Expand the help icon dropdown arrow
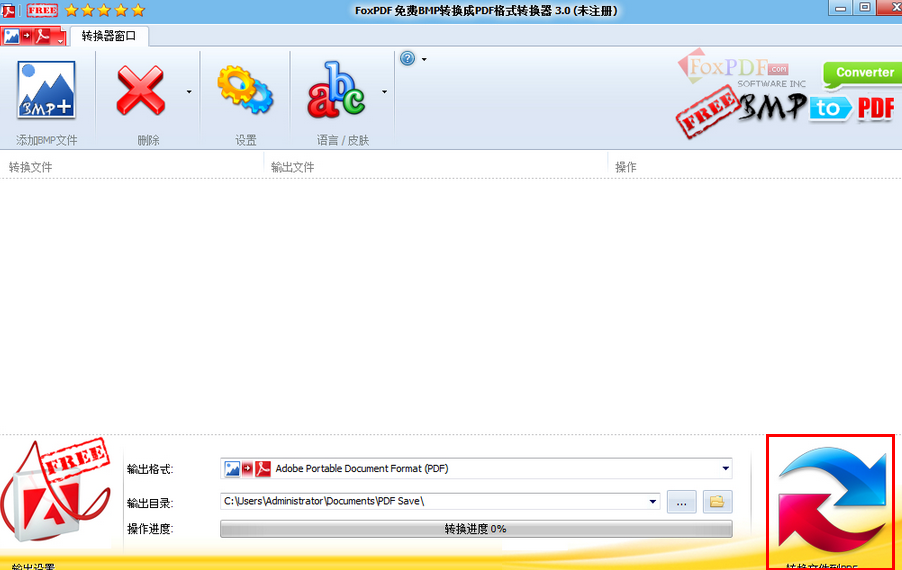Screen dimensions: 902x570 425,59
